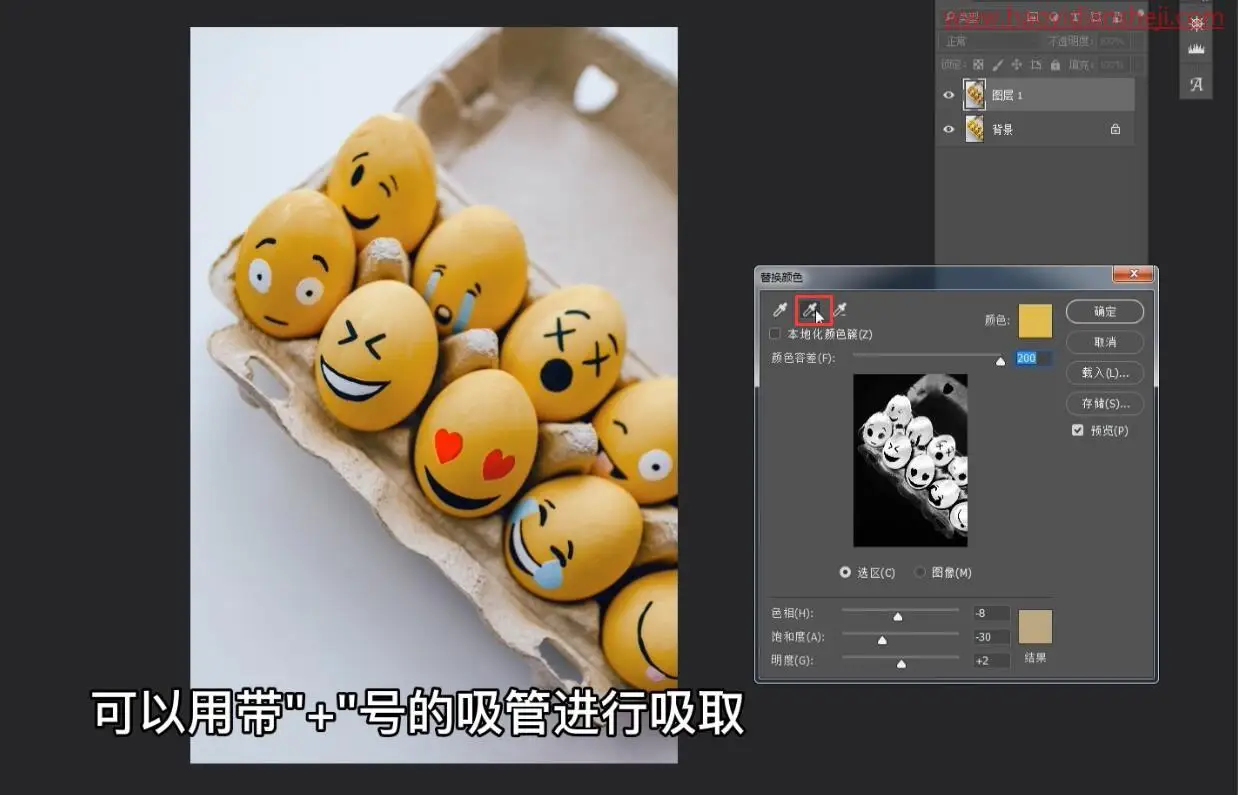Open the 颜色 sample color swatch
Image resolution: width=1238 pixels, height=795 pixels.
(1035, 321)
